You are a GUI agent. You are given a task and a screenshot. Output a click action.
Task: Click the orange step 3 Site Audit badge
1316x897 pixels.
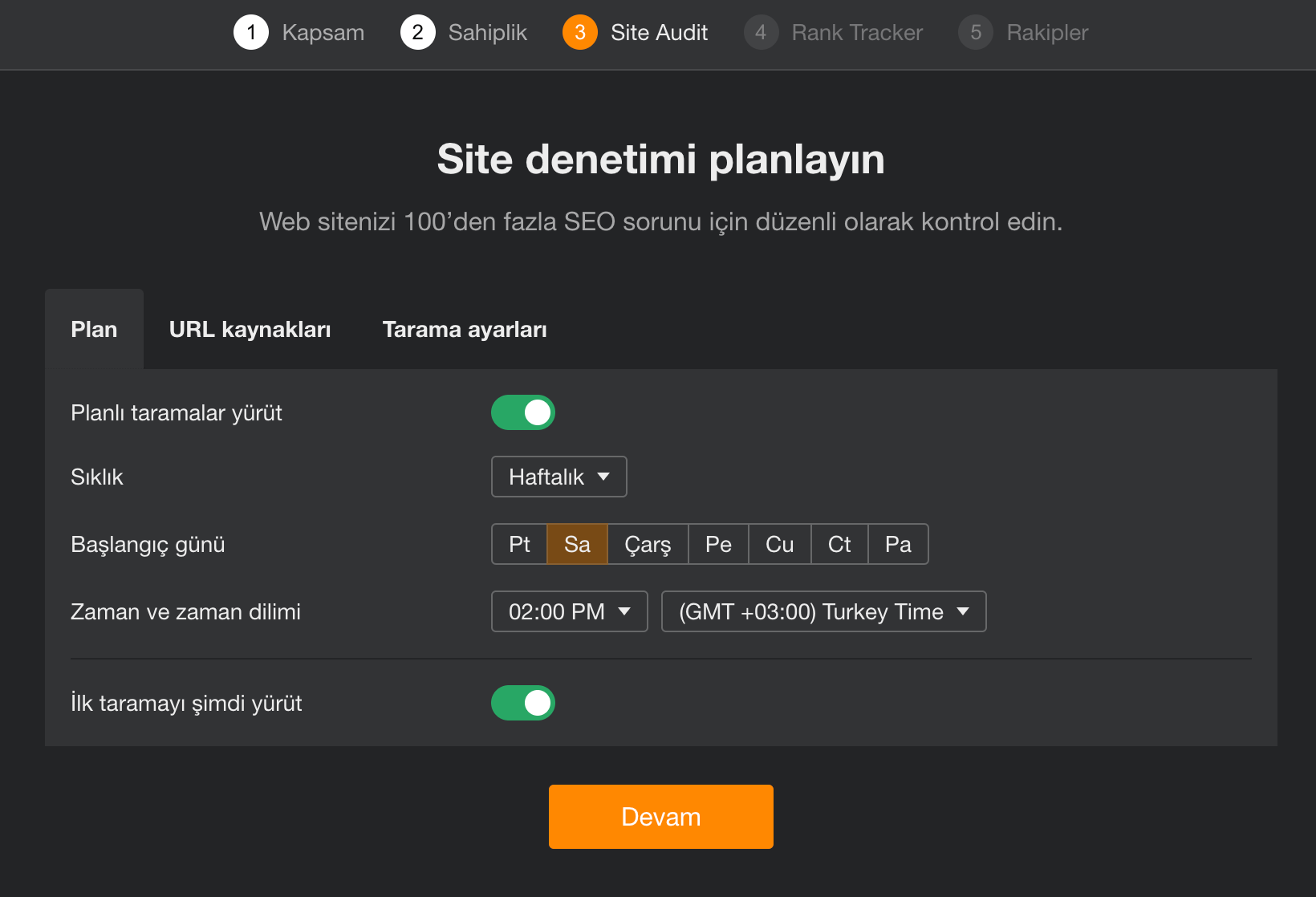click(x=579, y=33)
